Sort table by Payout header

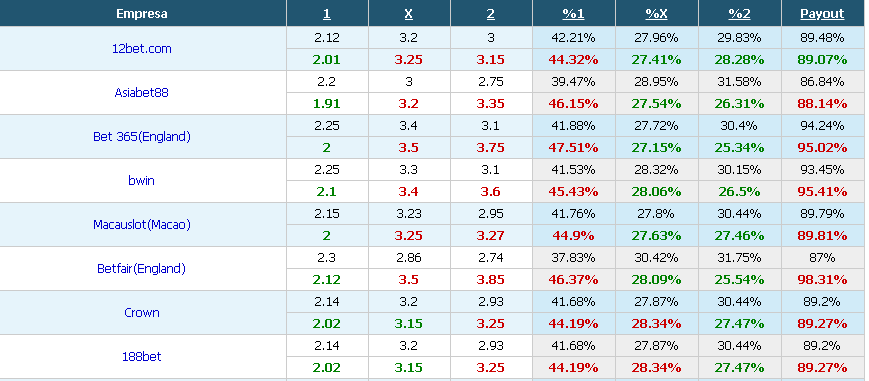pyautogui.click(x=822, y=14)
